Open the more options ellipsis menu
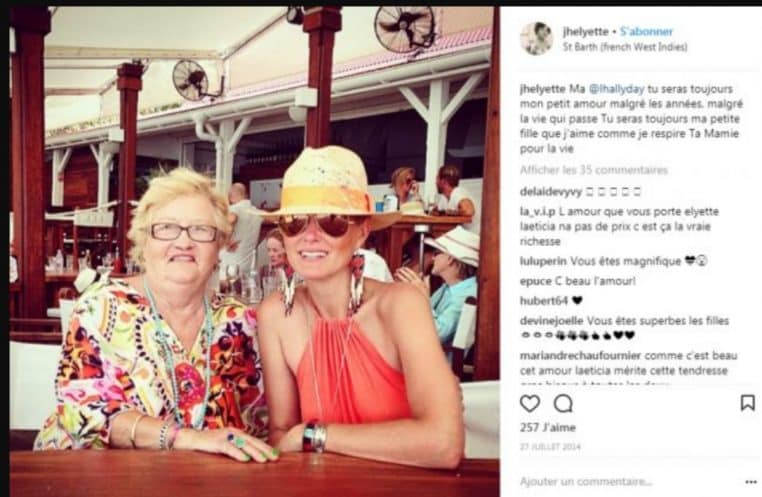Image resolution: width=762 pixels, height=497 pixels. [751, 482]
